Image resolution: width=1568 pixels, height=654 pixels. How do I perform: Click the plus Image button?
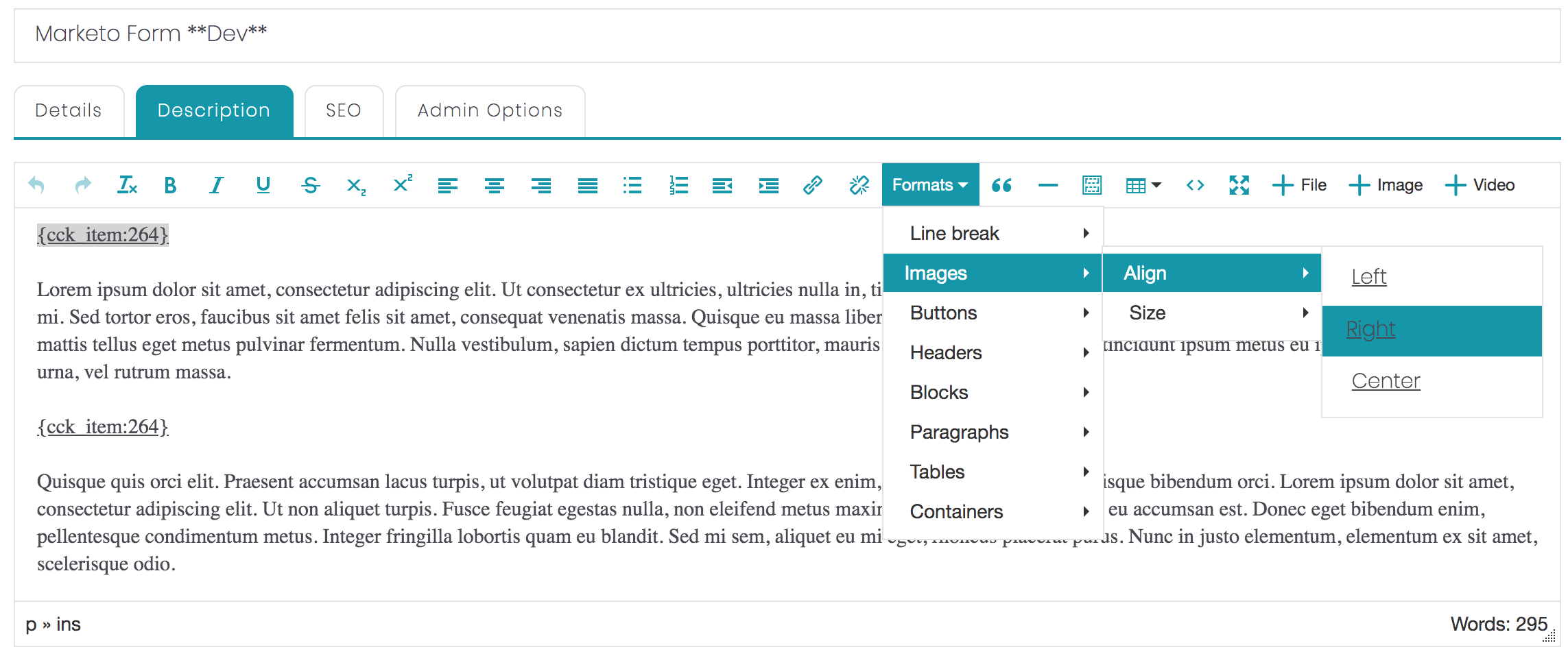point(1386,185)
